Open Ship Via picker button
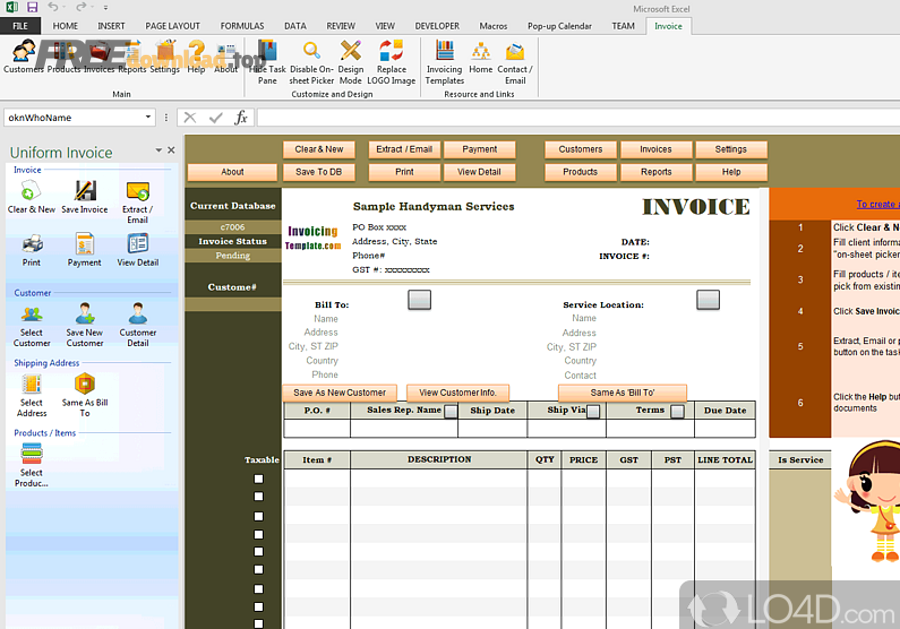Screen dimensions: 900x629 pyautogui.click(x=593, y=411)
